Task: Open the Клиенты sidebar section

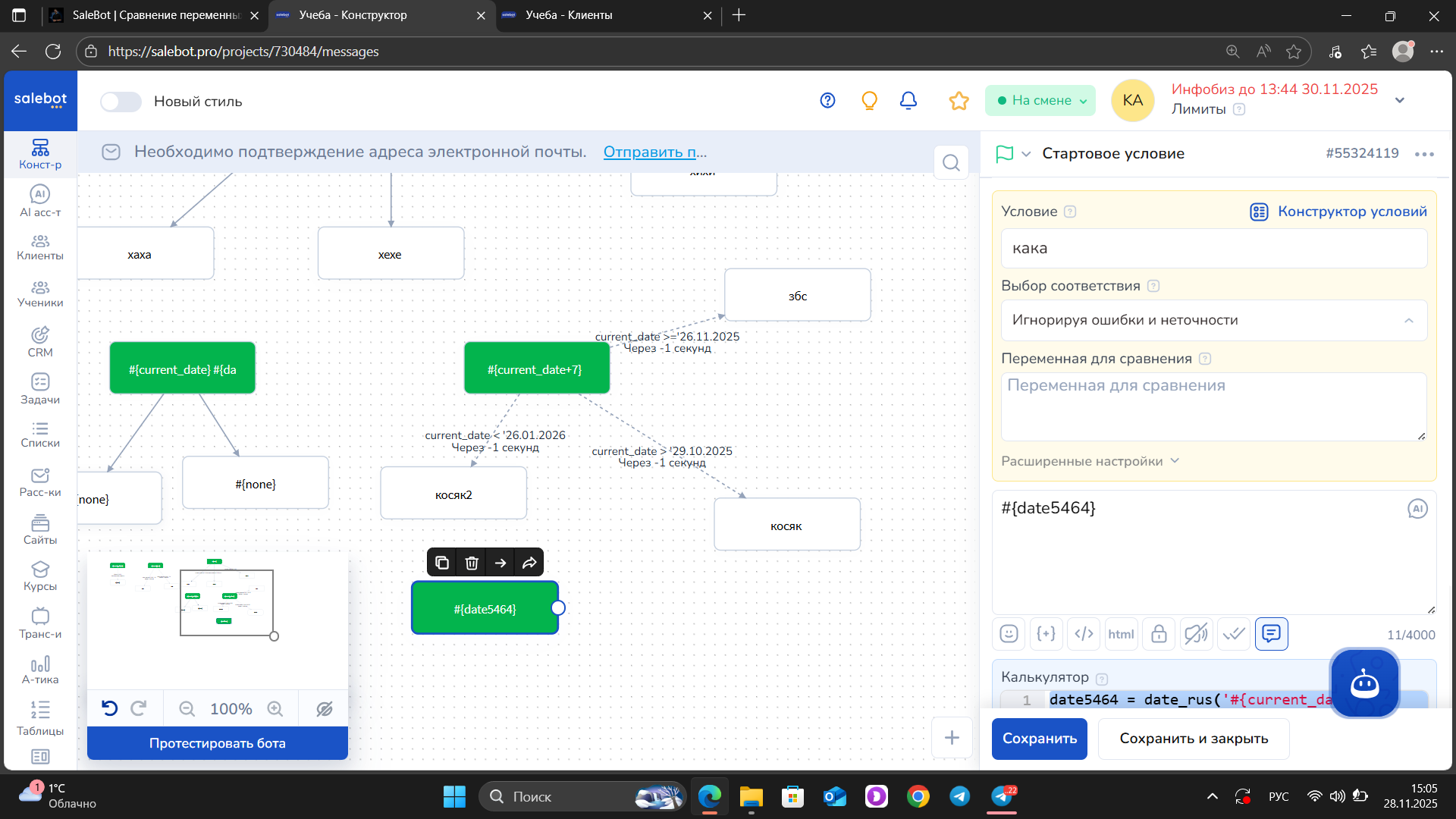Action: tap(40, 247)
